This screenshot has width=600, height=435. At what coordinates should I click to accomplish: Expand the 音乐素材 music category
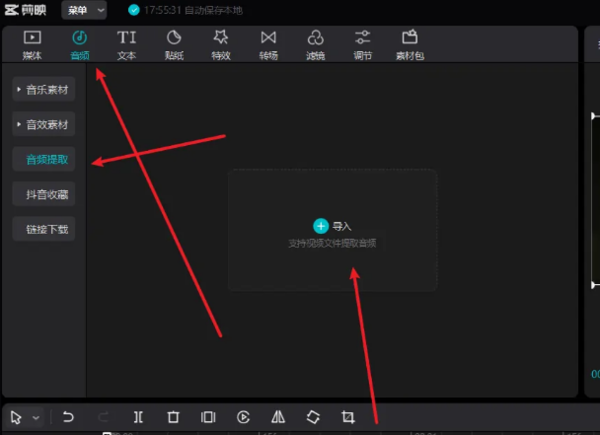(44, 90)
